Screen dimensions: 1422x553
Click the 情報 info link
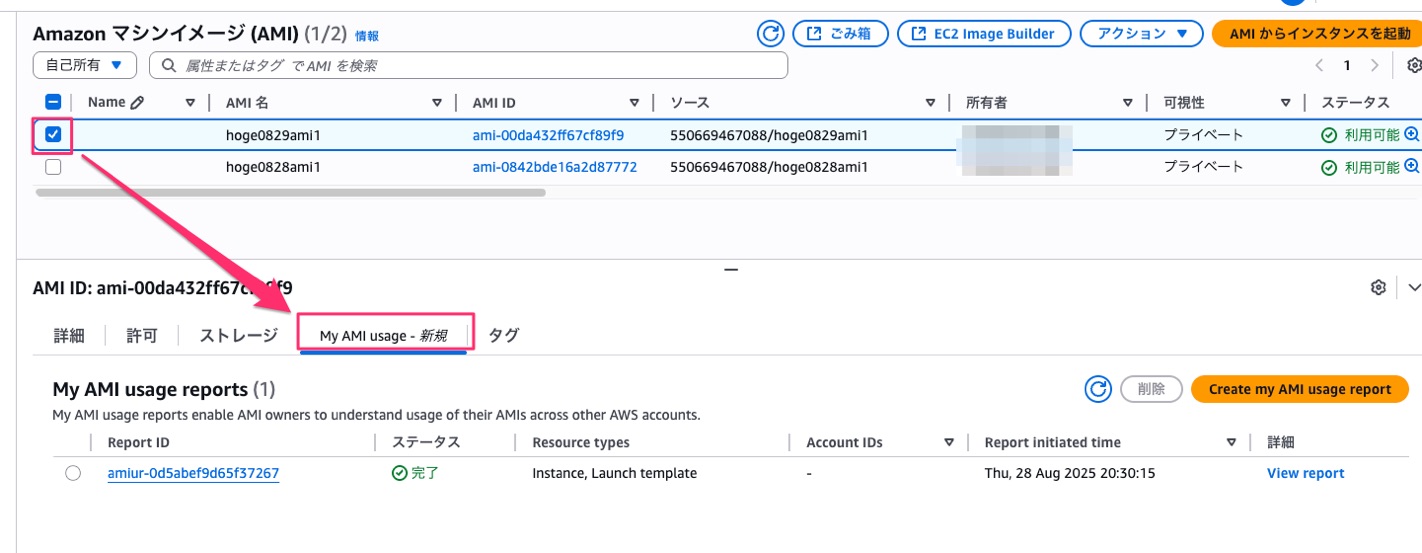(367, 36)
